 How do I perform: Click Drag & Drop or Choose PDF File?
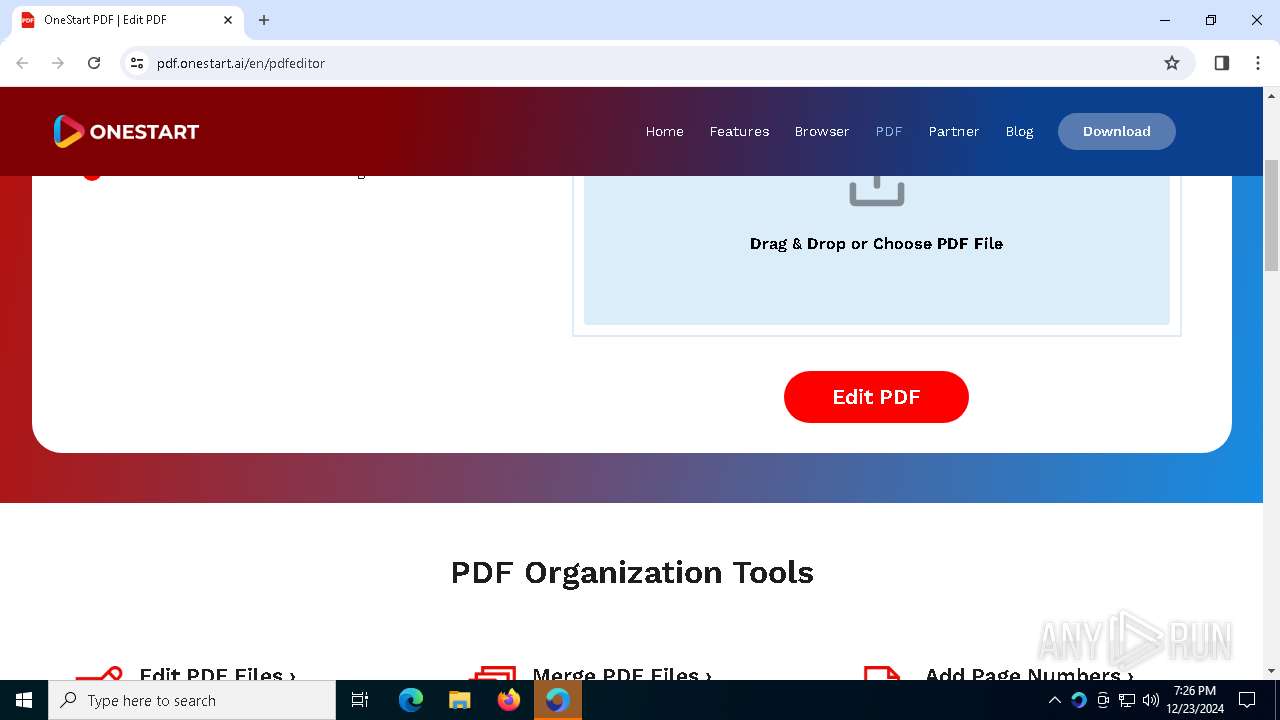876,243
